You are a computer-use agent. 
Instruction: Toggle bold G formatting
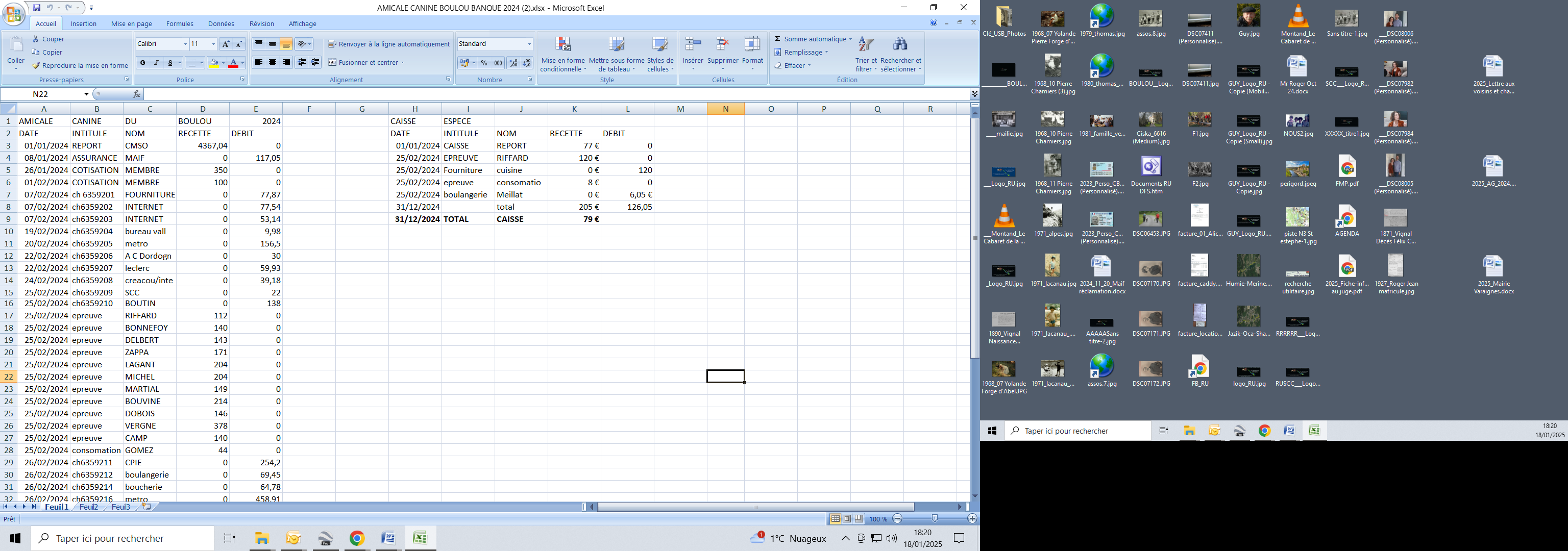click(x=142, y=63)
